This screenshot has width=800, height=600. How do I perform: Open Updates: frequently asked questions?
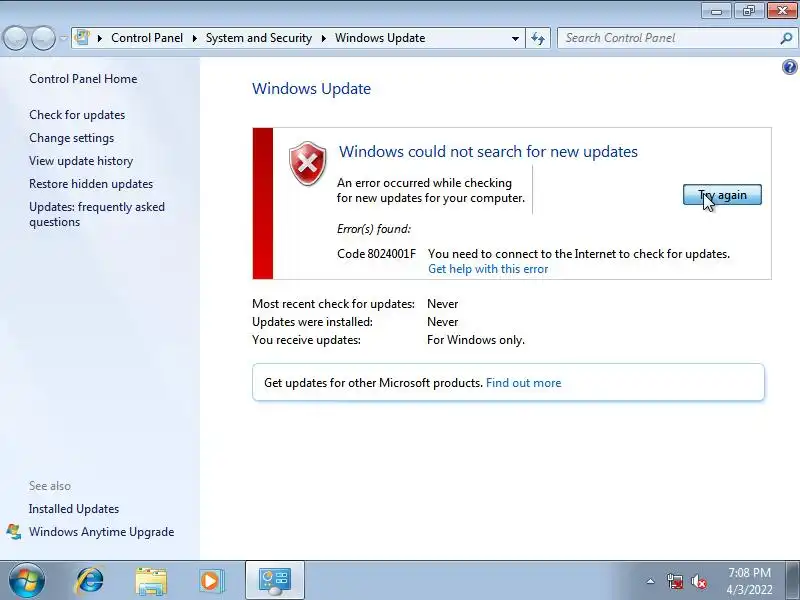[x=97, y=214]
